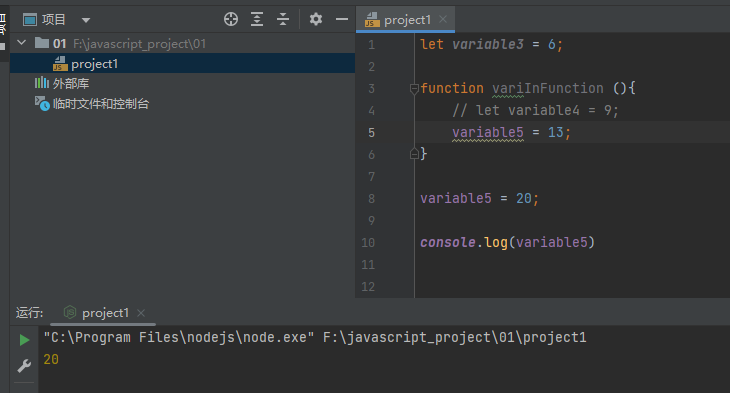Click variInFunction function name
Screen dimensions: 730x393
[548, 88]
